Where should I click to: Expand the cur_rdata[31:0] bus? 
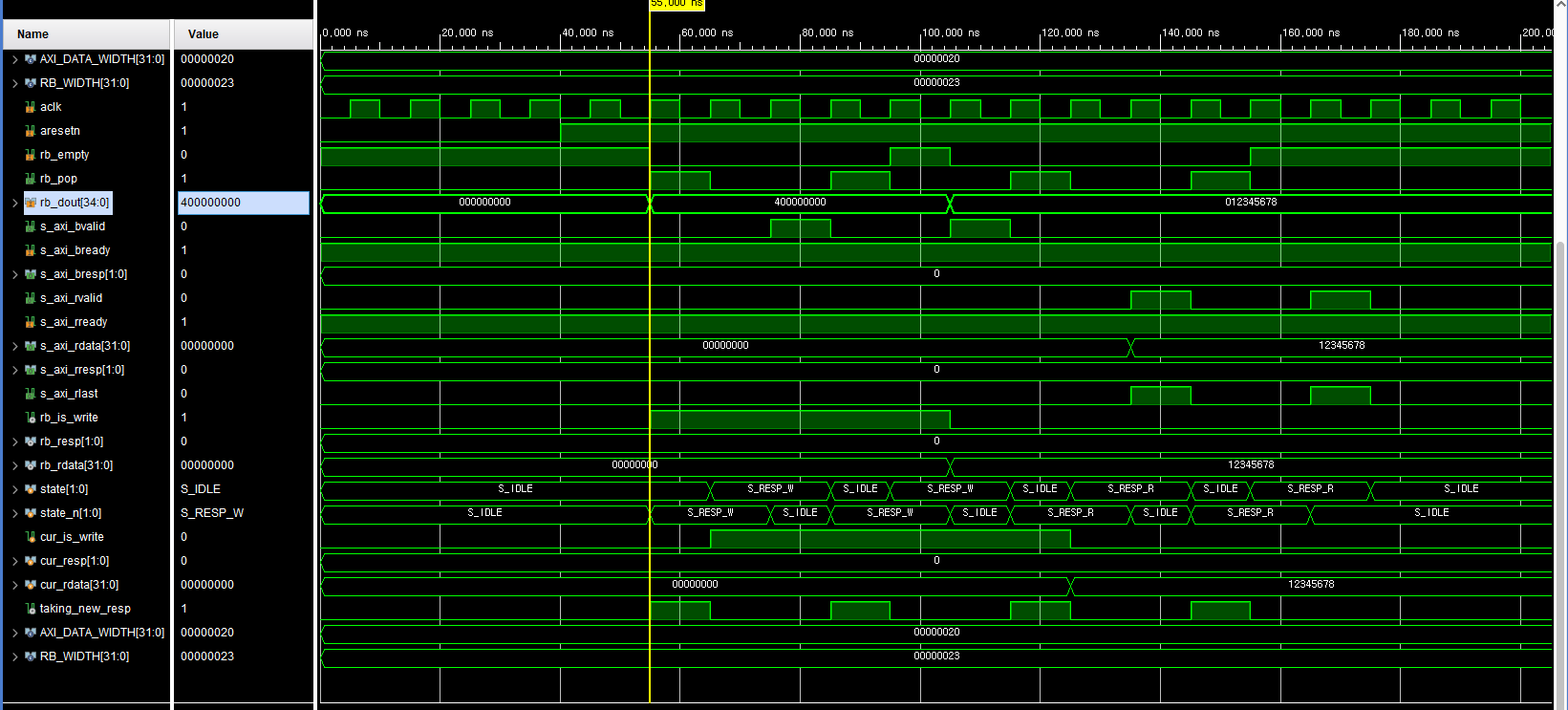click(x=14, y=585)
